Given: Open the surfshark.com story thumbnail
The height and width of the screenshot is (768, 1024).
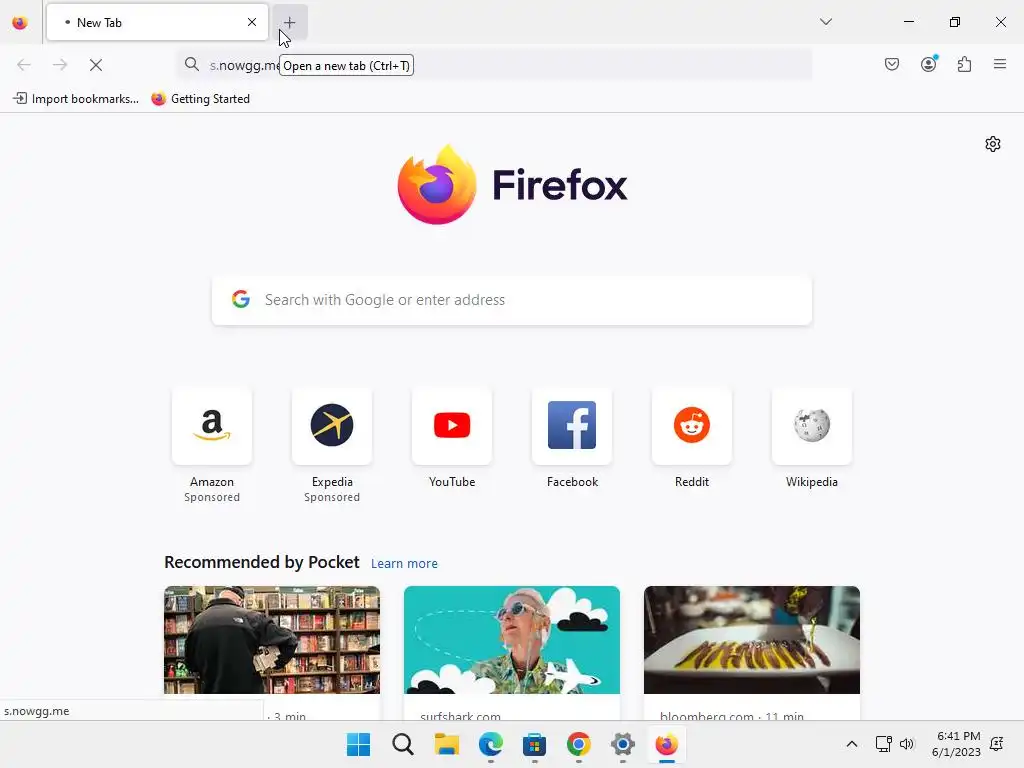Looking at the screenshot, I should click(512, 640).
